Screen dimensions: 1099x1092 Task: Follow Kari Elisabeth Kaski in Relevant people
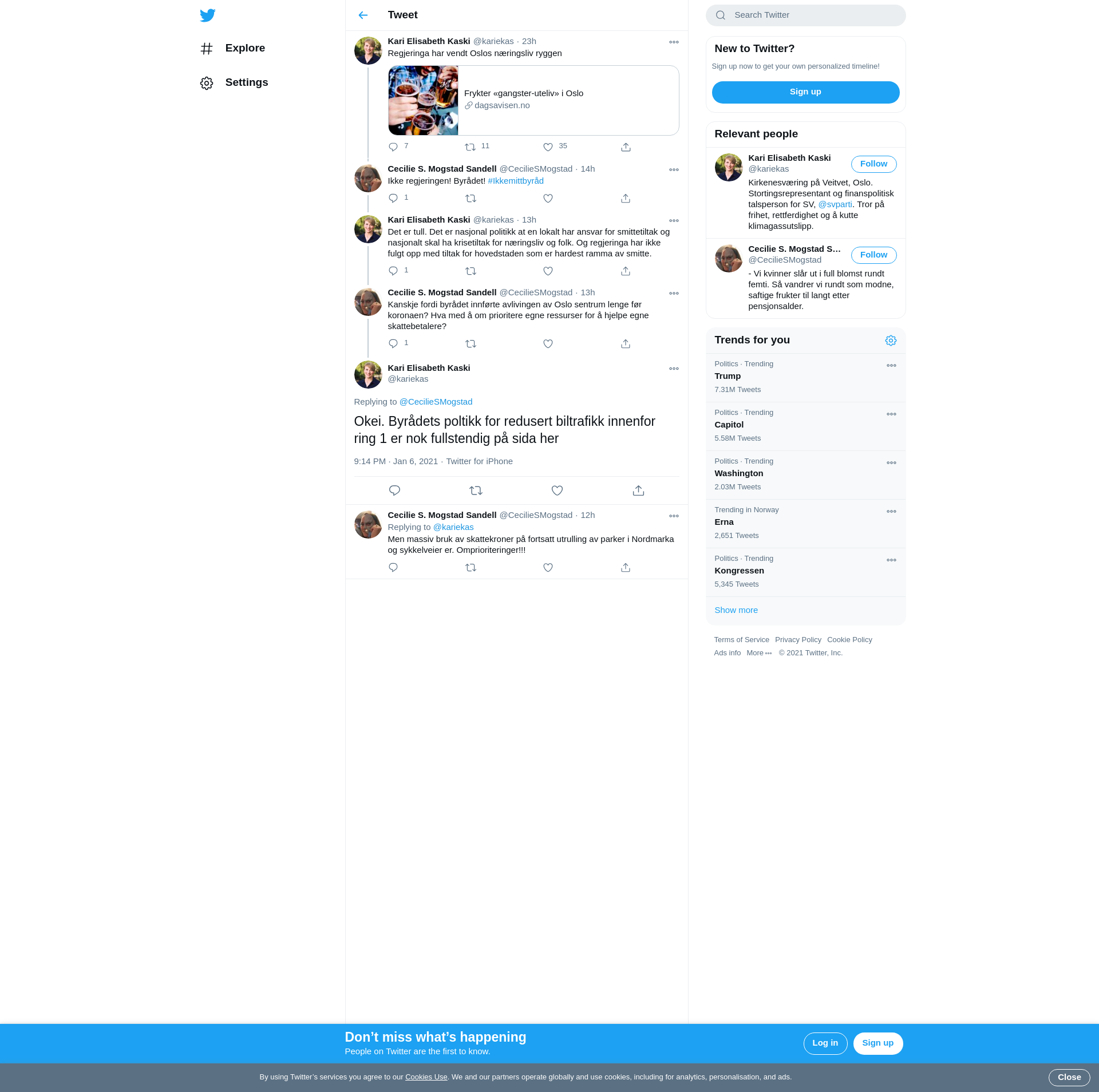(873, 164)
